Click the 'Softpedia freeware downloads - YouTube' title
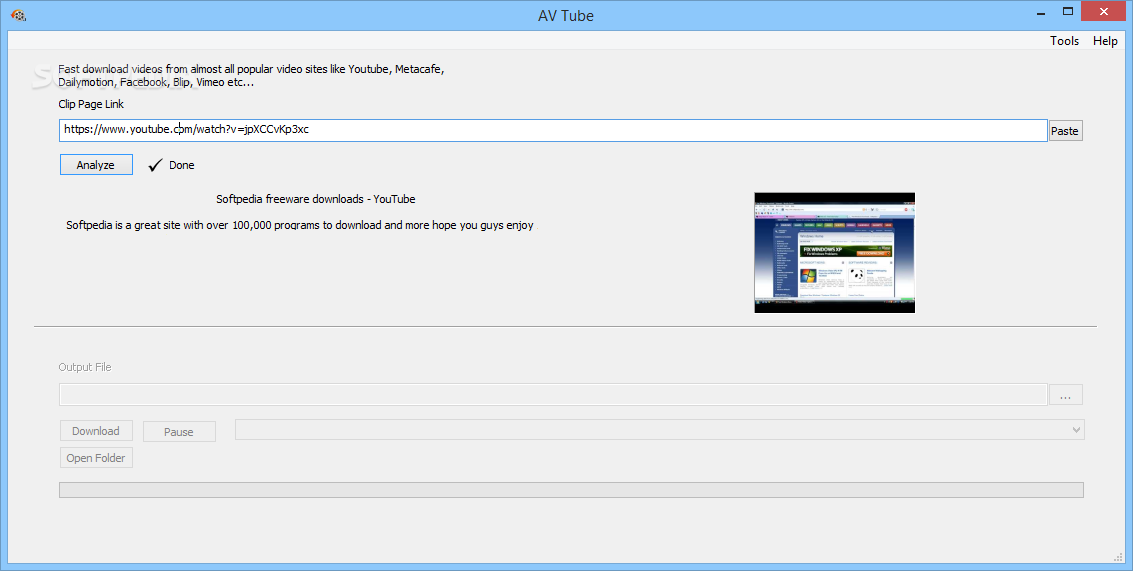Screen dimensions: 1133x571 tap(316, 199)
